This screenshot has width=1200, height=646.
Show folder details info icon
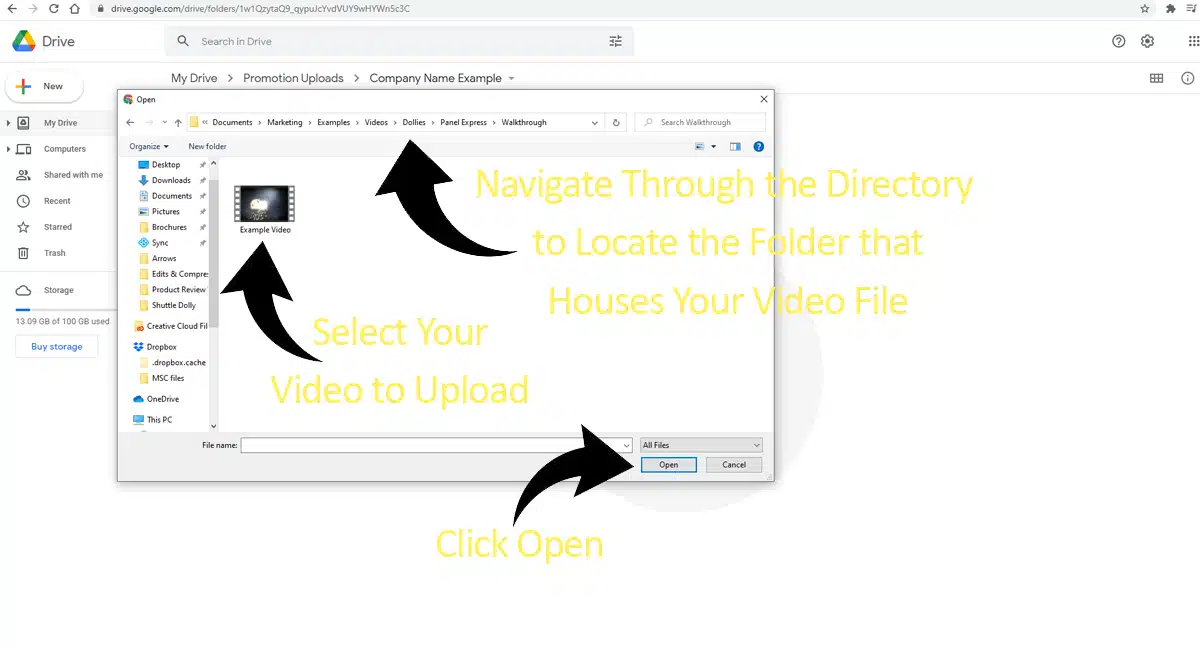click(1187, 78)
